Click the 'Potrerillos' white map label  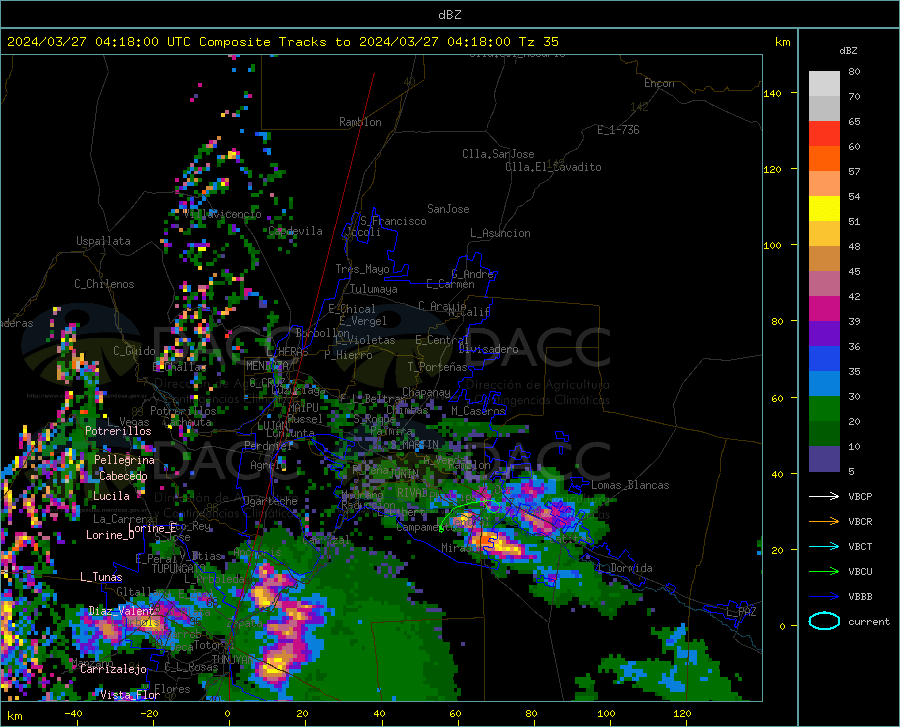118,431
